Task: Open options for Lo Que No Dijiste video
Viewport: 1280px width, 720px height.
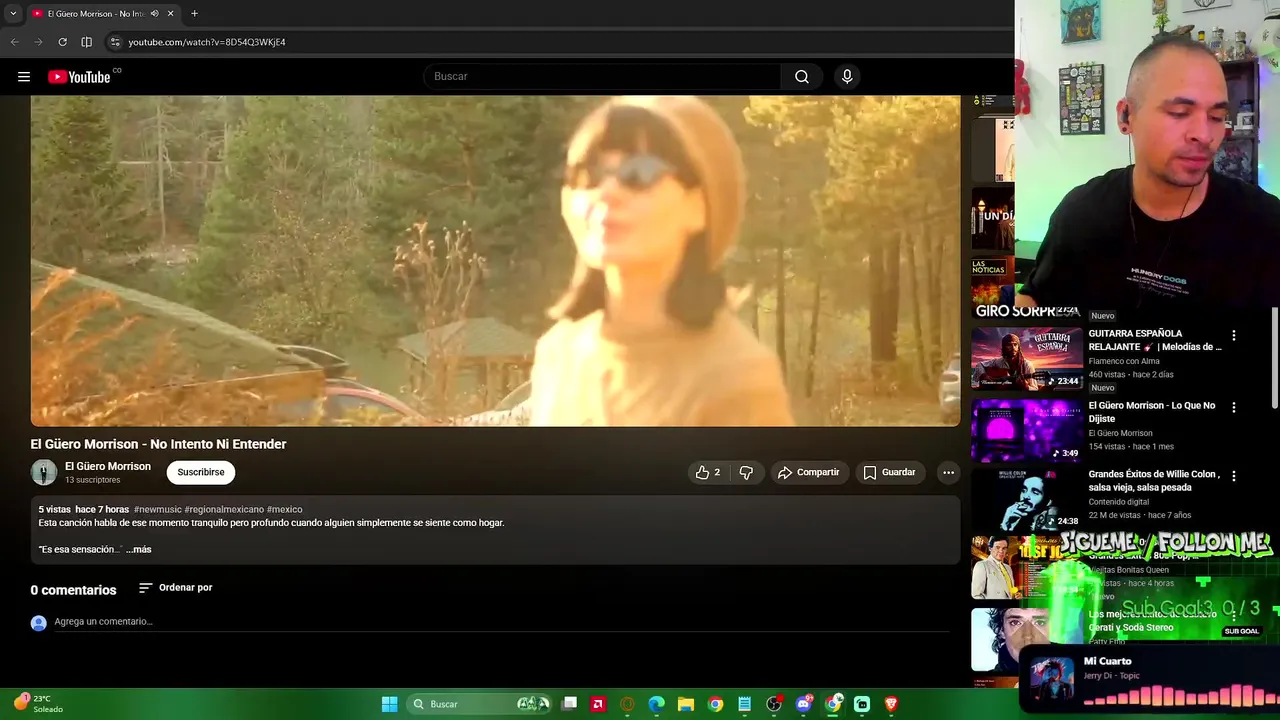Action: 1233,408
